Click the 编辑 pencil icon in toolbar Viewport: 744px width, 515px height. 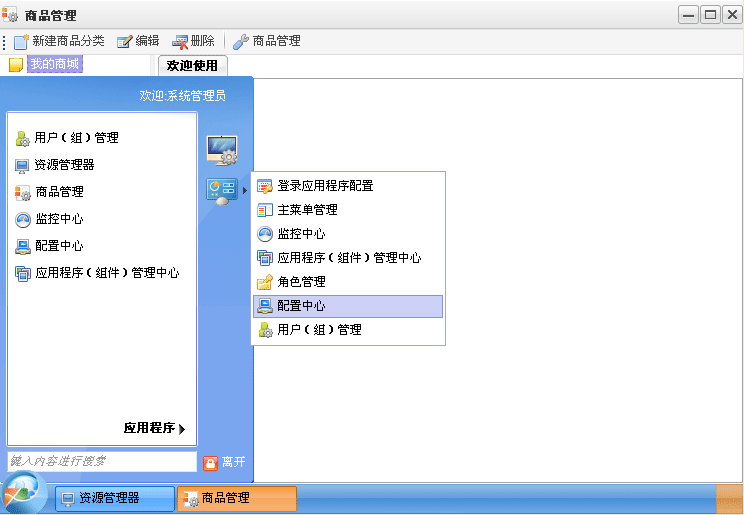pyautogui.click(x=125, y=41)
